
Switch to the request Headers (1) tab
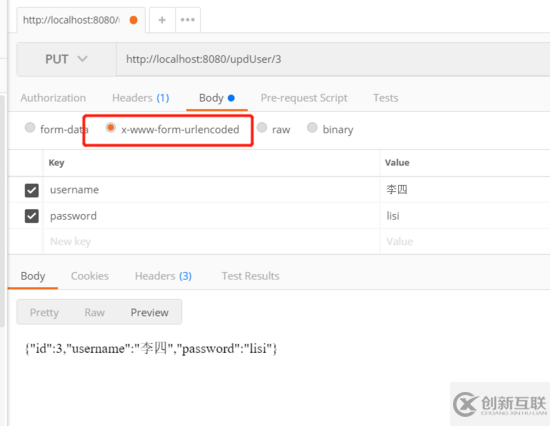pos(141,98)
